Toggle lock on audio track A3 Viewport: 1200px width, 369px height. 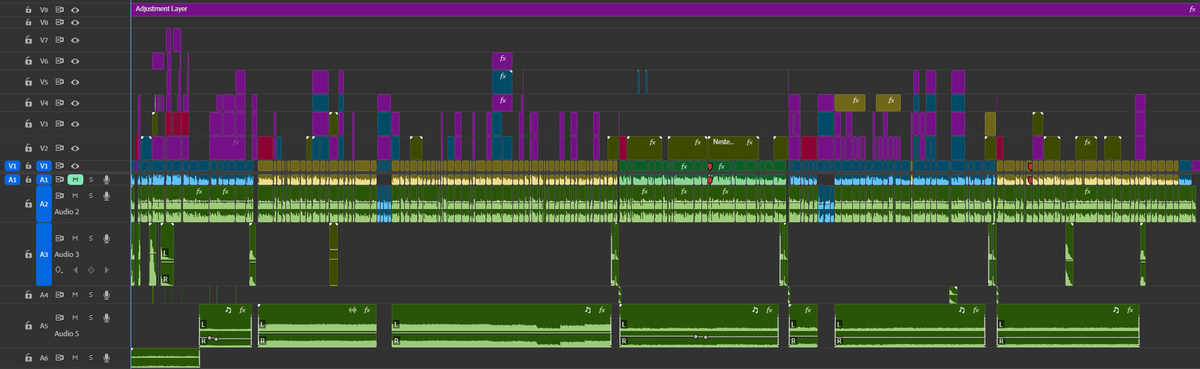tap(28, 254)
